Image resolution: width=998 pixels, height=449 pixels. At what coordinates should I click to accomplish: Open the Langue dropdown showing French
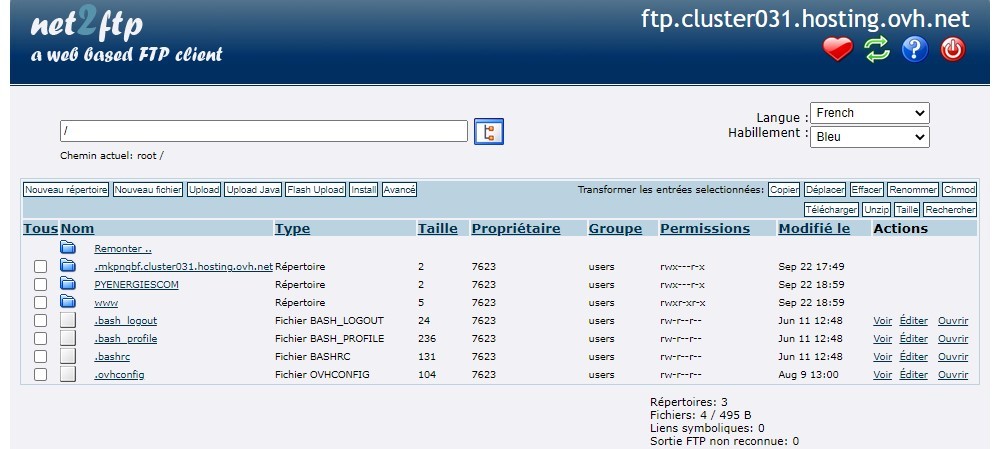pyautogui.click(x=869, y=113)
